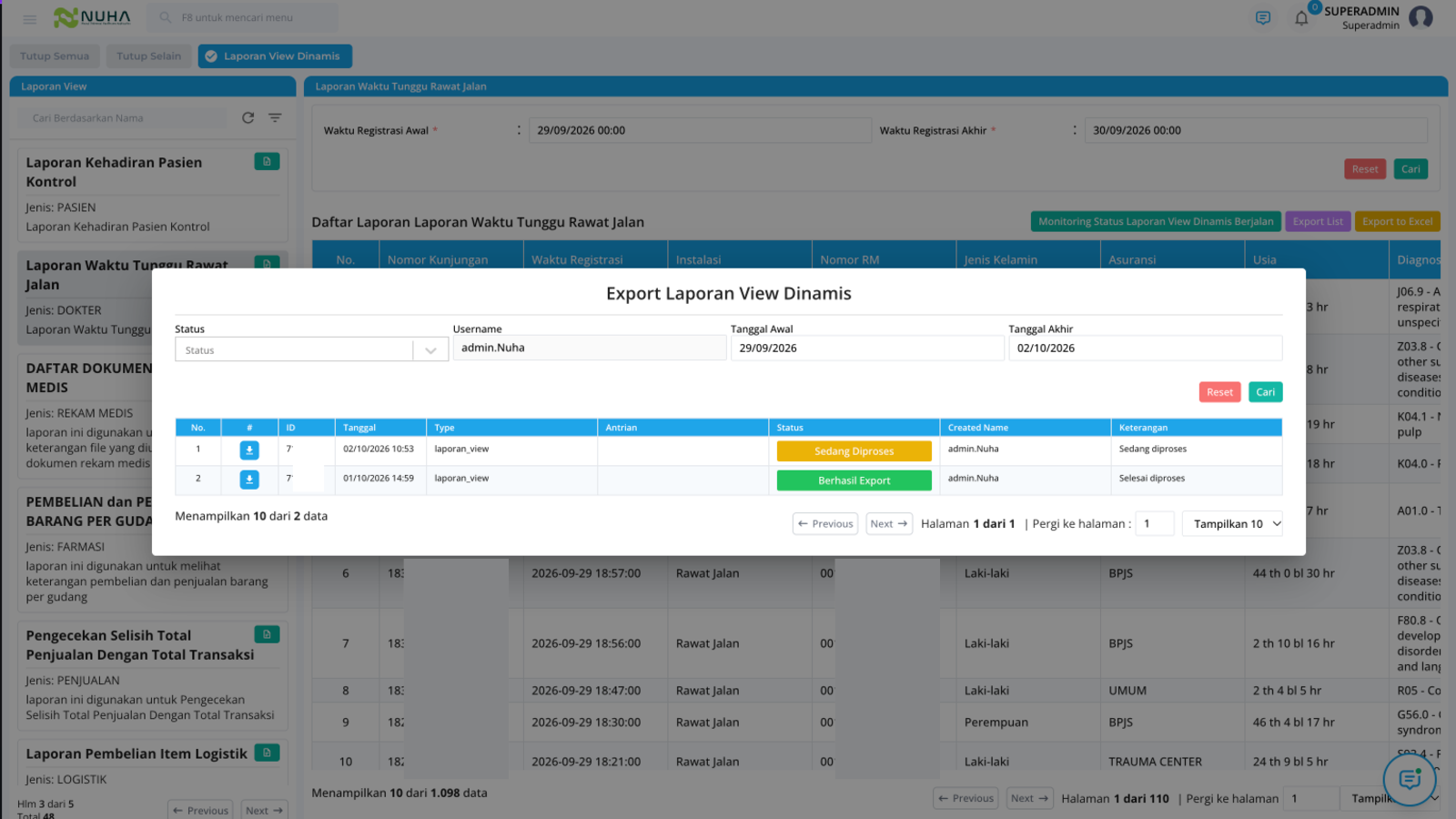Viewport: 1456px width, 819px height.
Task: Download the export in row 1
Action: (249, 450)
